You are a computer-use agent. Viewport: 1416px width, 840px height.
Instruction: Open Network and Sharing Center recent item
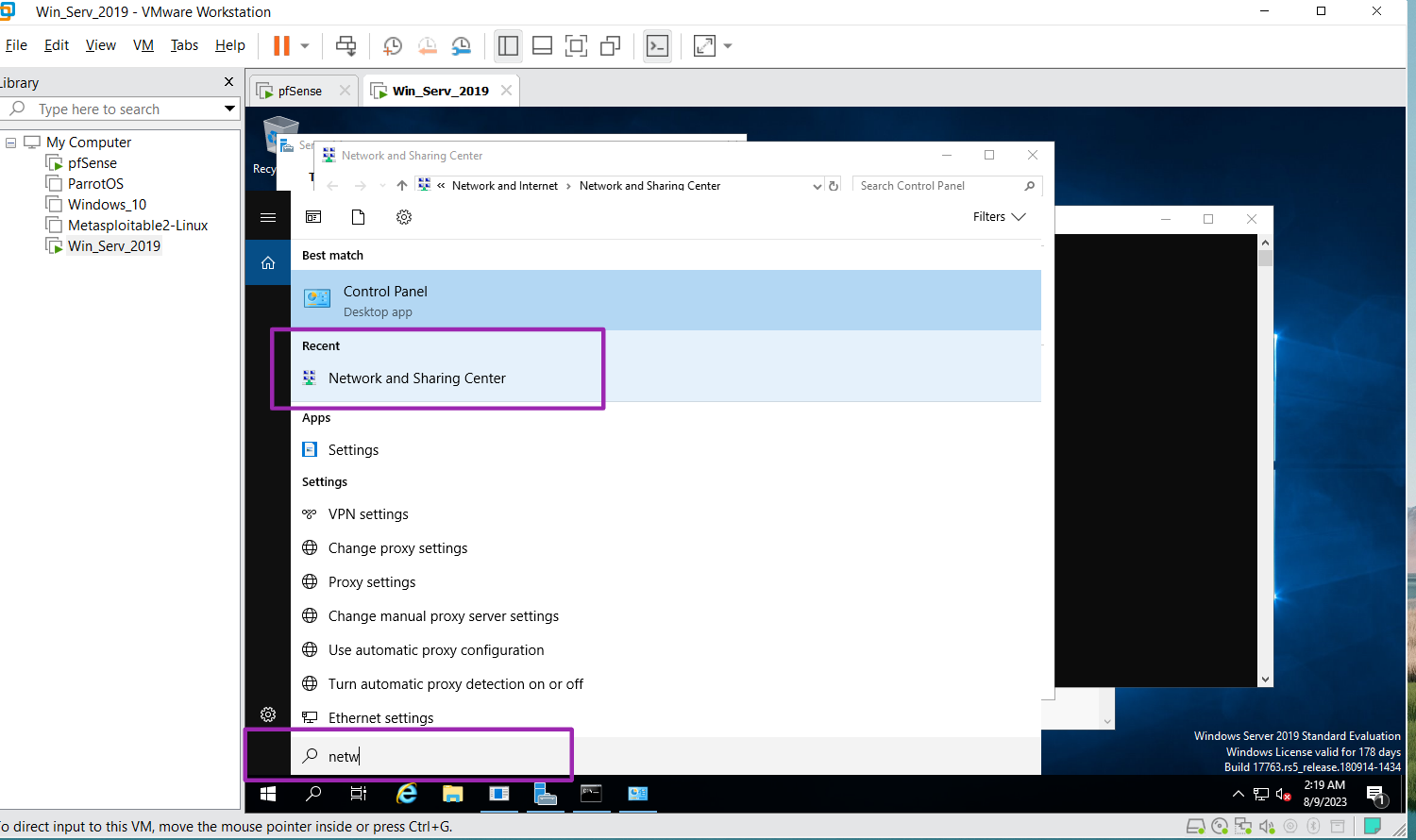666,378
